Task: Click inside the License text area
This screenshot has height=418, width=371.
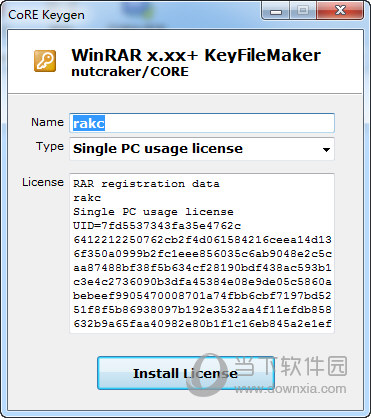Action: tap(202, 253)
